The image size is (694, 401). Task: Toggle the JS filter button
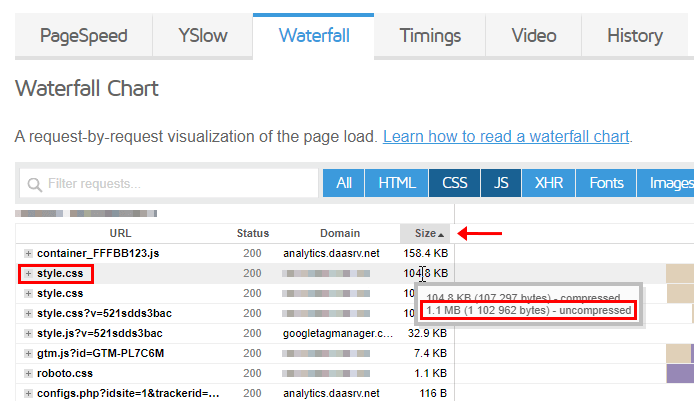pos(501,183)
